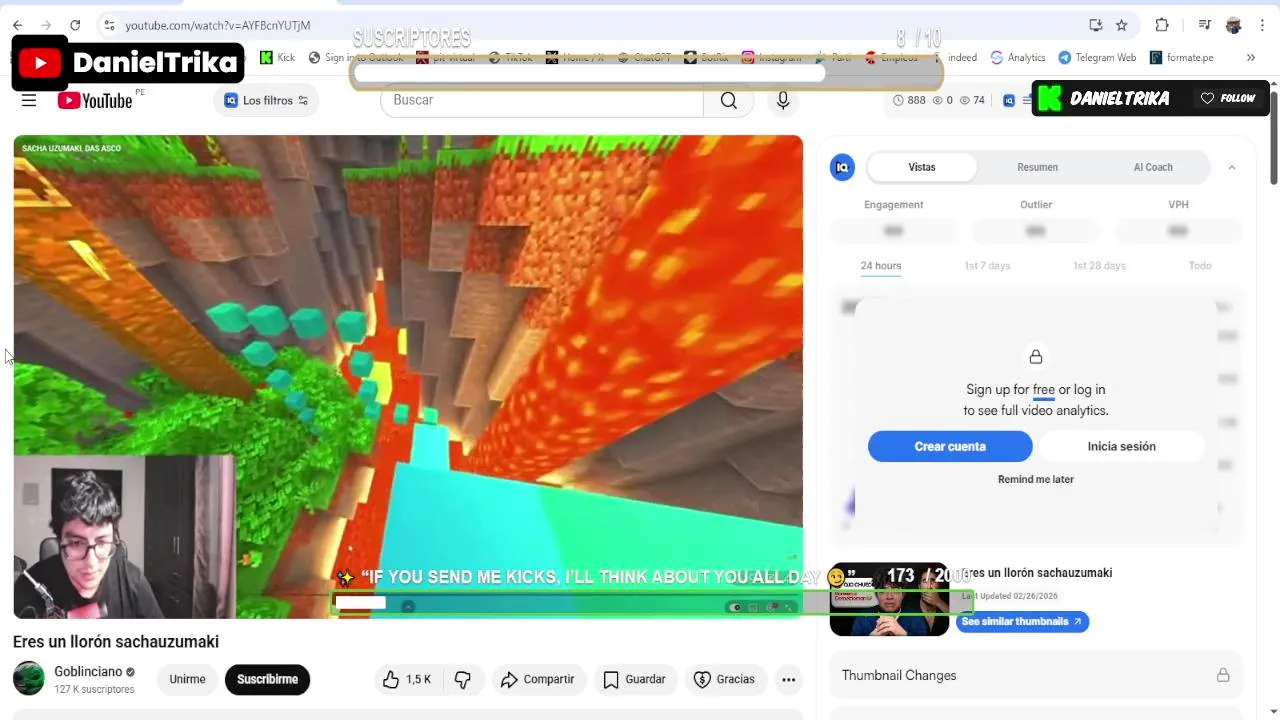Open the three-dot more actions menu below the video

click(x=788, y=679)
